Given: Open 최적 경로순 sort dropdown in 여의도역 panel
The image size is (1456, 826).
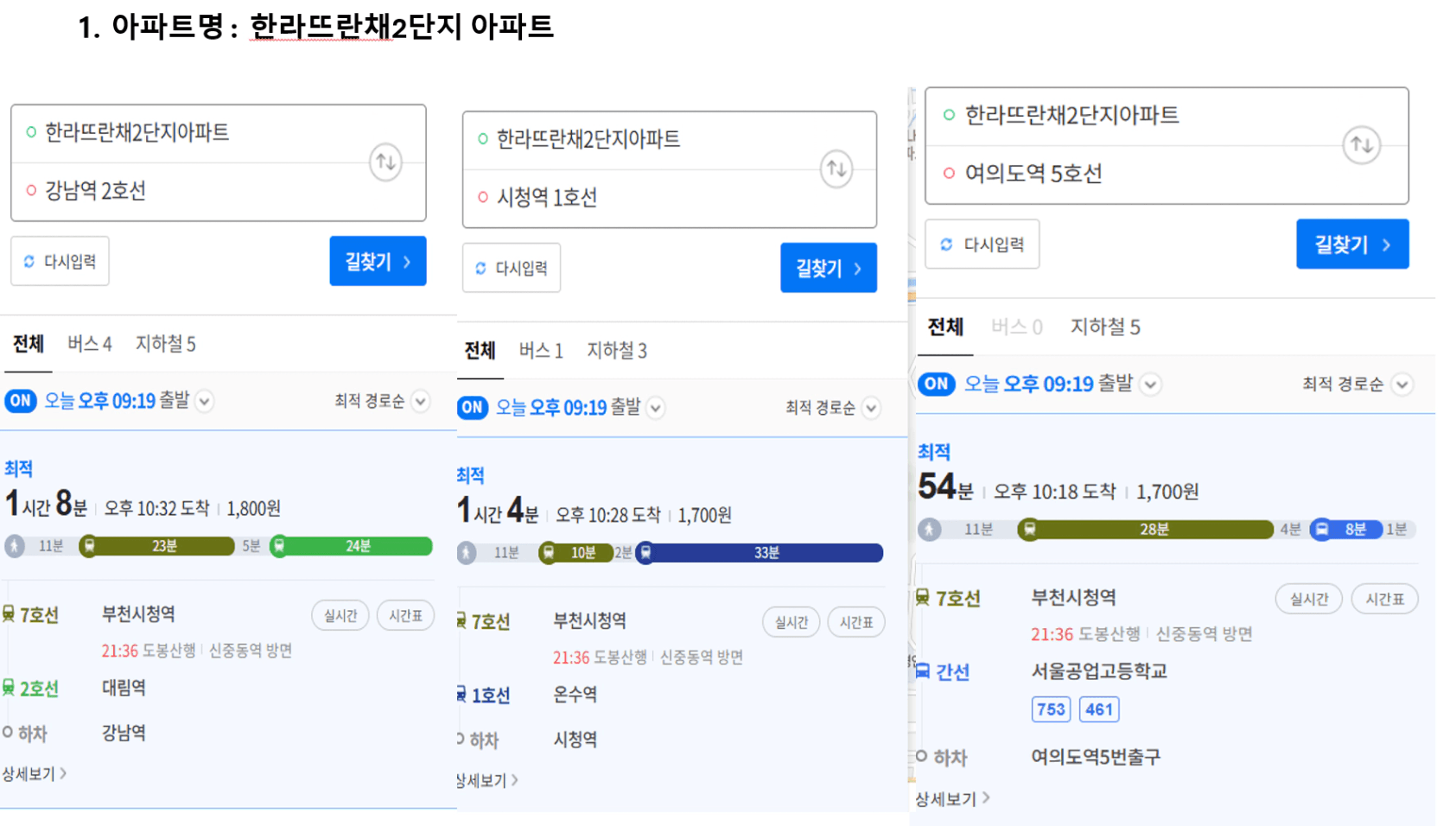Looking at the screenshot, I should [1402, 384].
